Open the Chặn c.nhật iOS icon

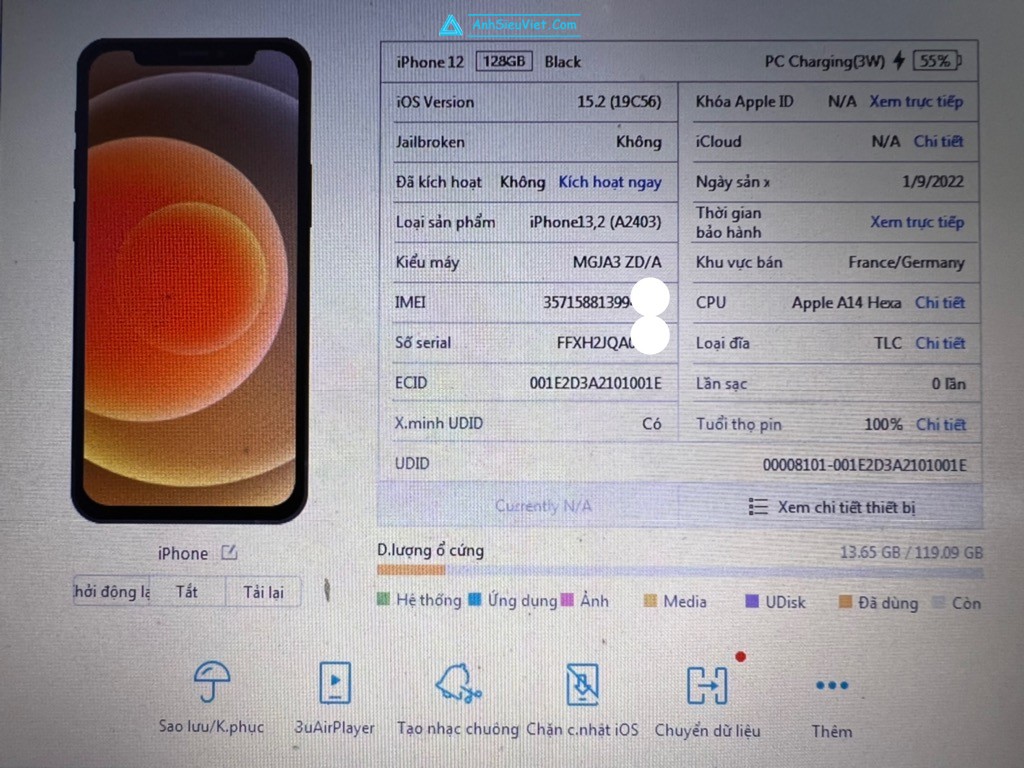(583, 684)
